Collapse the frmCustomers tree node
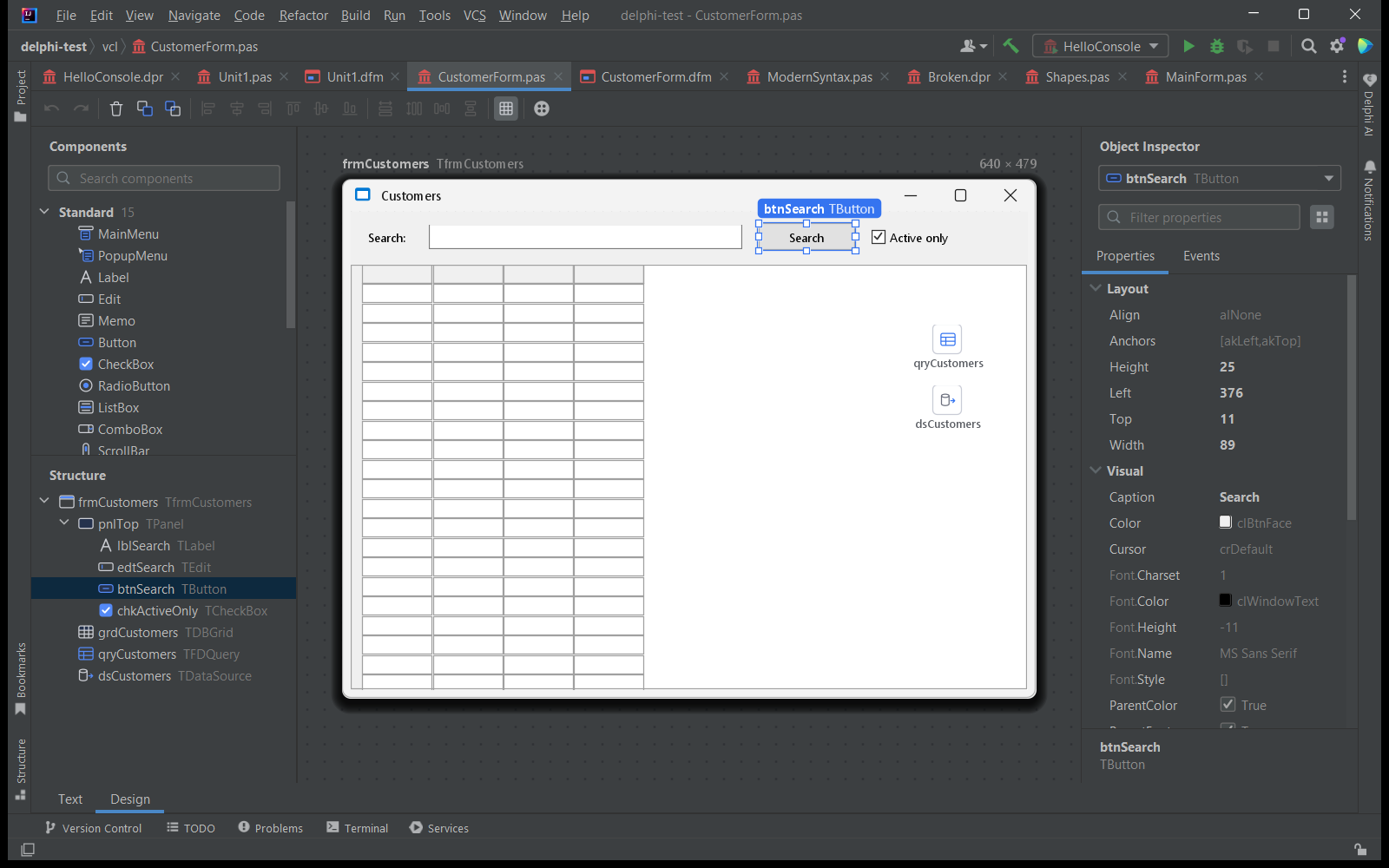This screenshot has height=868, width=1389. point(44,501)
